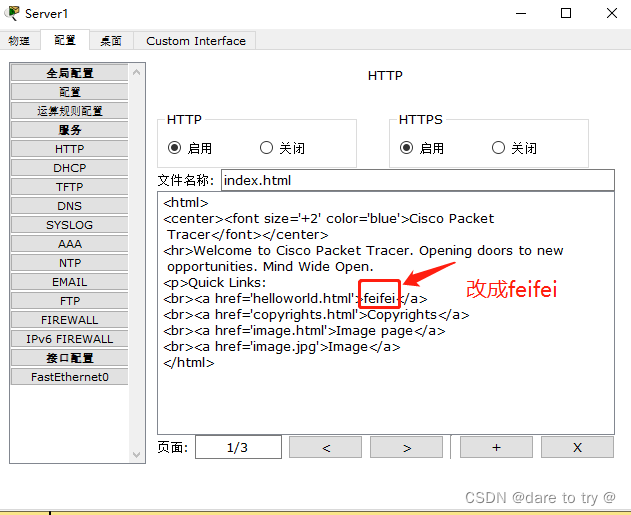Open the 桌面 tab
The height and width of the screenshot is (515, 631).
point(111,41)
